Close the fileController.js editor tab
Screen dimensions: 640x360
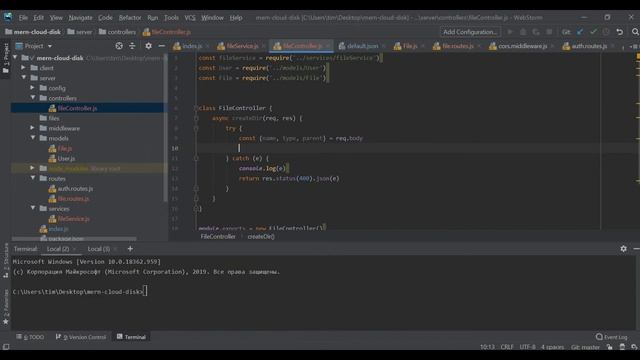point(327,46)
